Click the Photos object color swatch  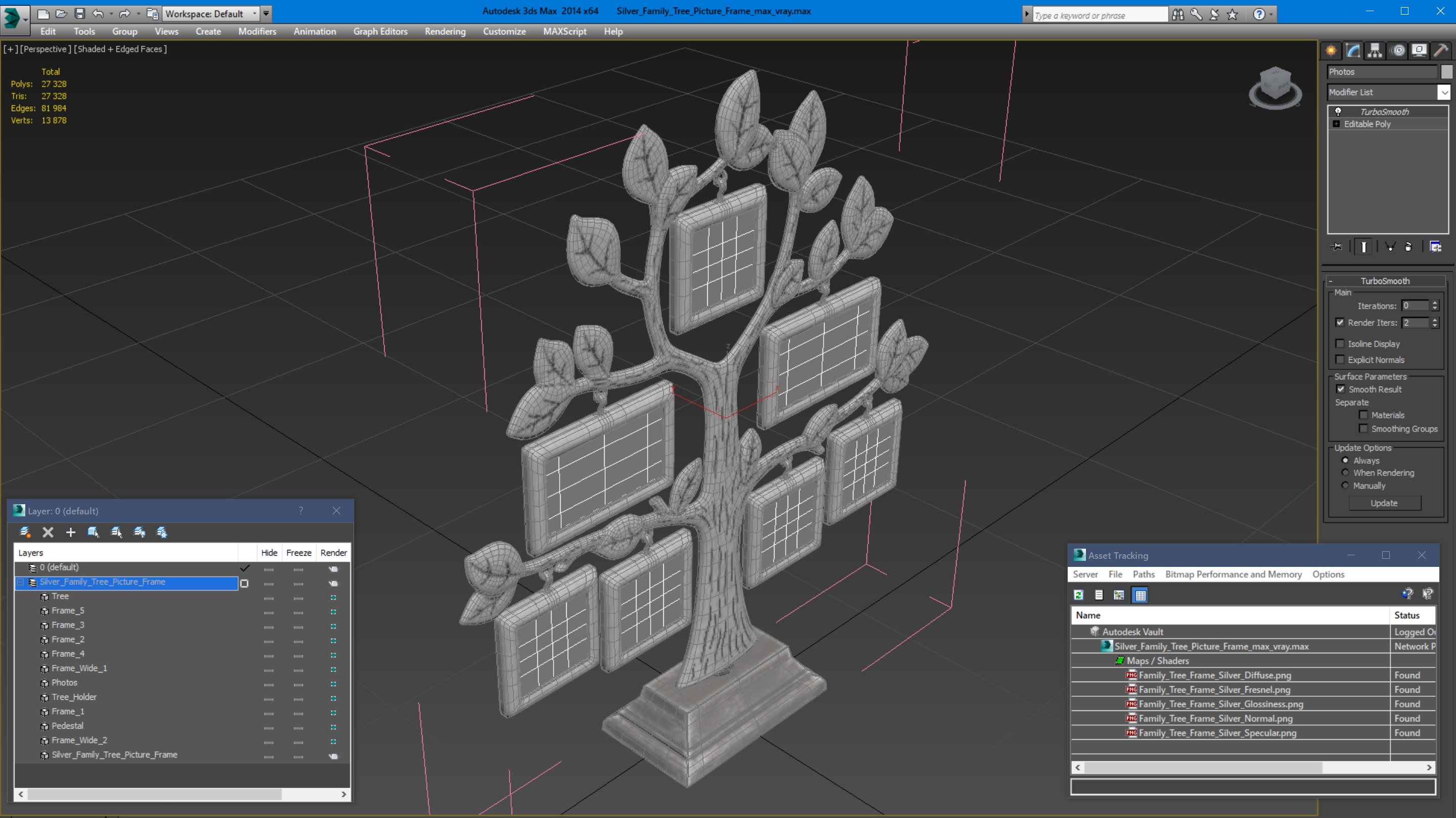click(x=1446, y=72)
